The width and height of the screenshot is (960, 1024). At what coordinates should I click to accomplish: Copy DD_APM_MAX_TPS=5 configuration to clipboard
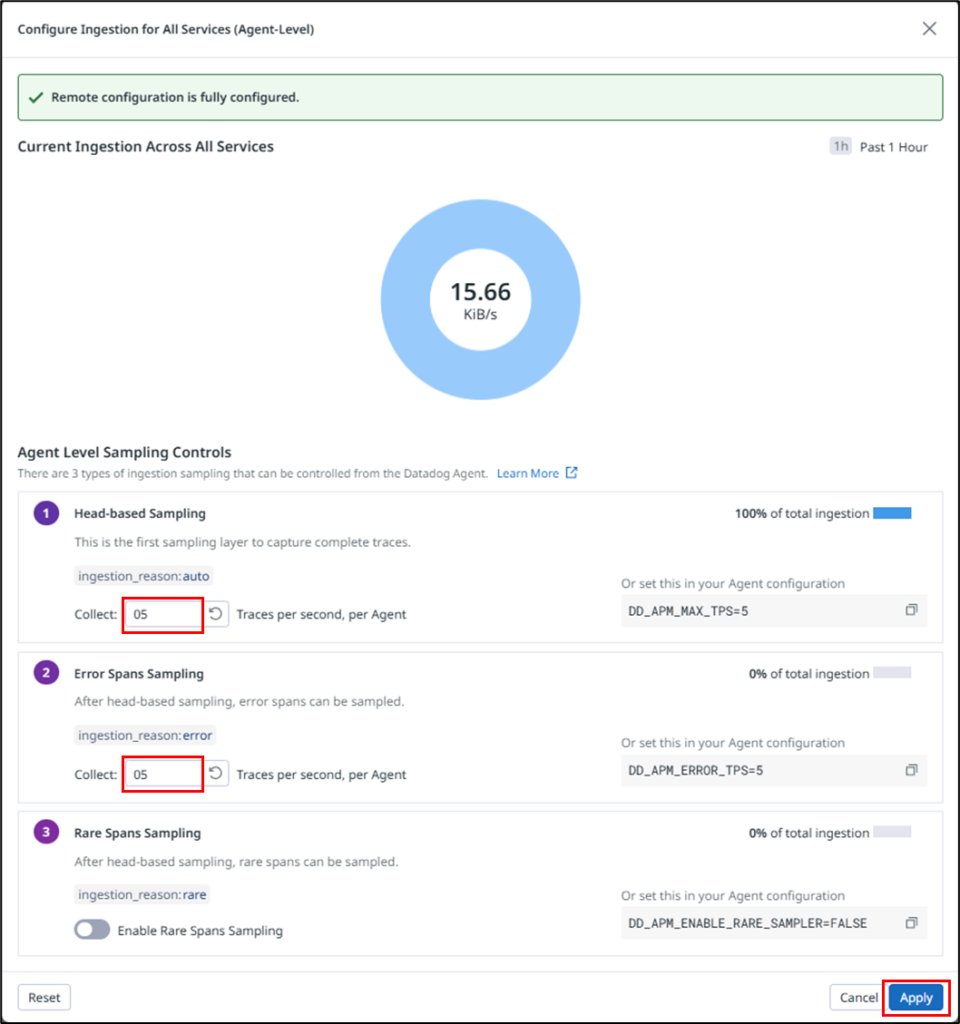click(911, 610)
